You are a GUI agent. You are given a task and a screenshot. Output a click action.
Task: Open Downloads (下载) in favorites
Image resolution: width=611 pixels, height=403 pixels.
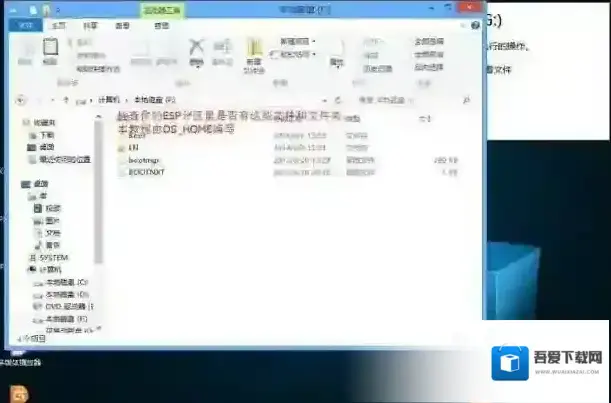(x=48, y=134)
